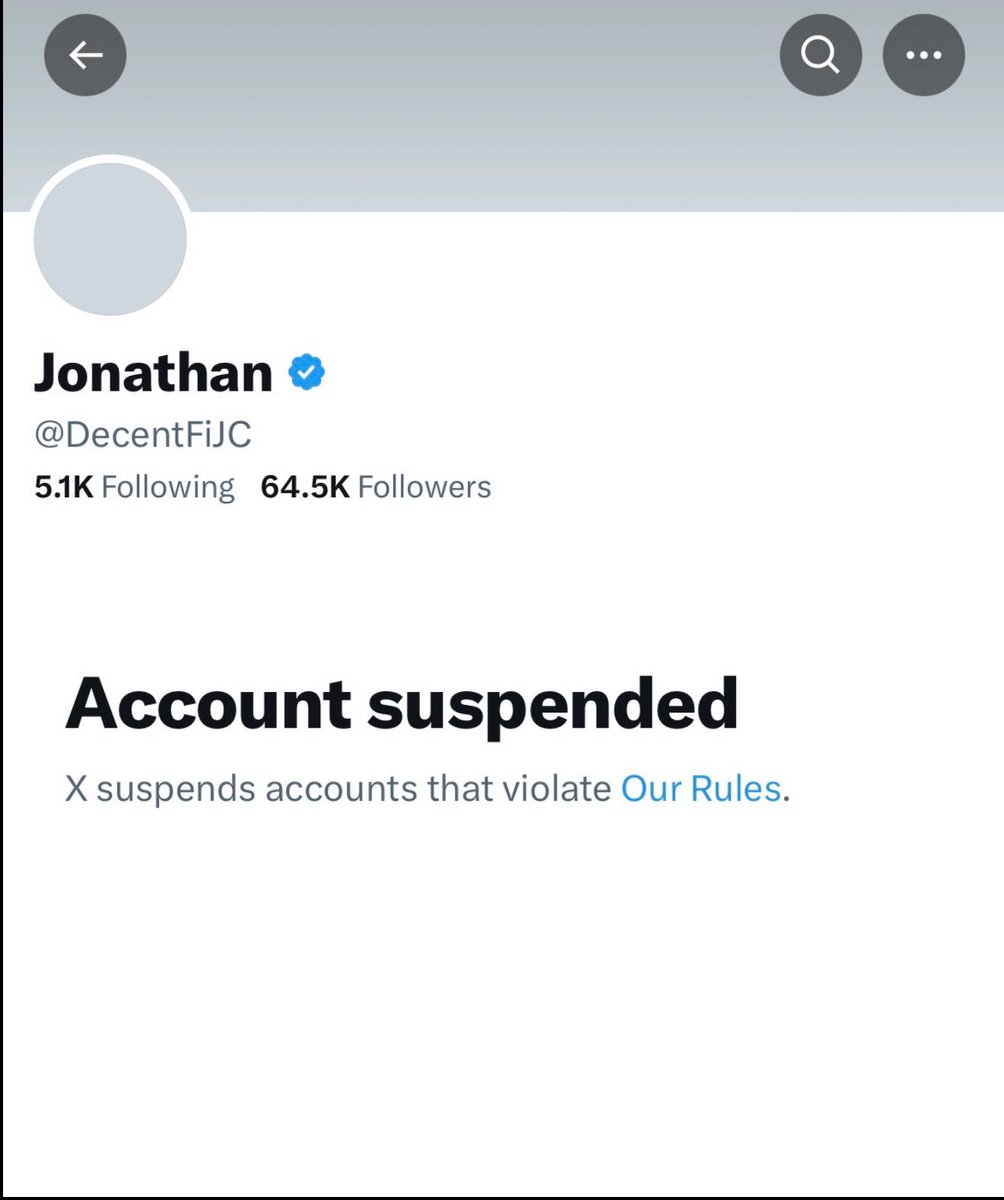
Task: Tap the back arrow button
Action: coord(85,57)
